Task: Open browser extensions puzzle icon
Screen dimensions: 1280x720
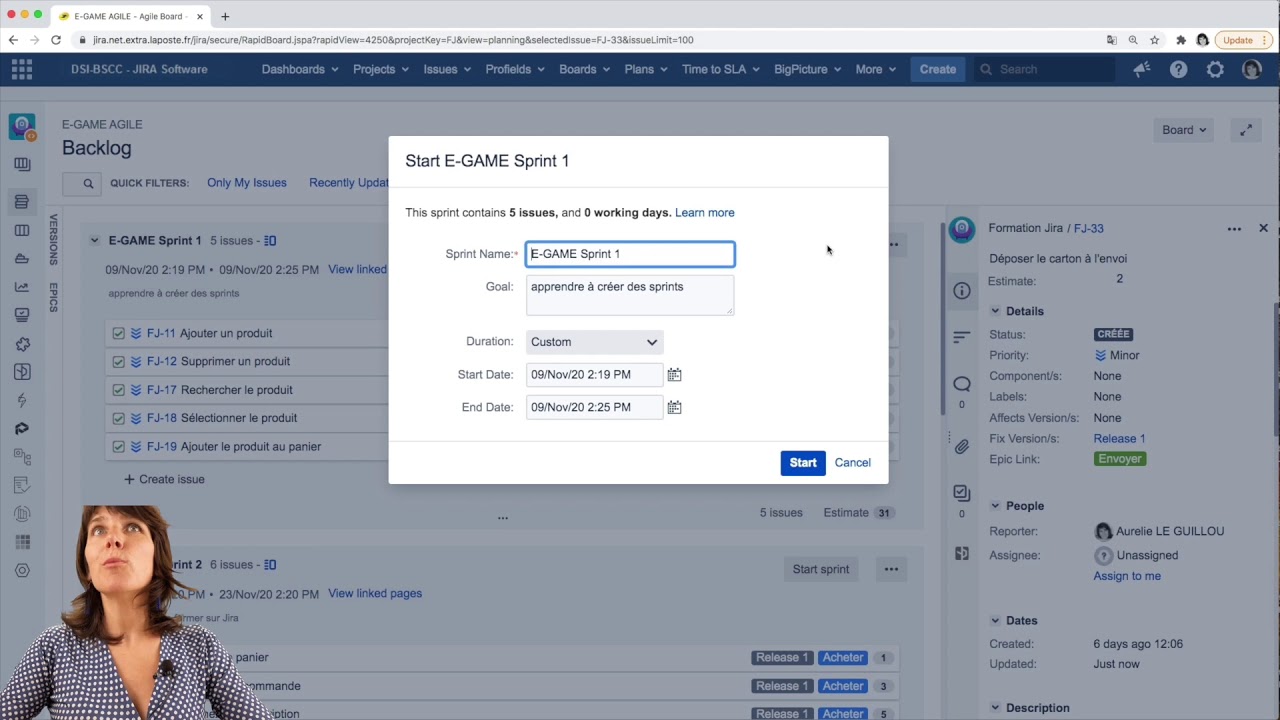Action: click(1180, 40)
